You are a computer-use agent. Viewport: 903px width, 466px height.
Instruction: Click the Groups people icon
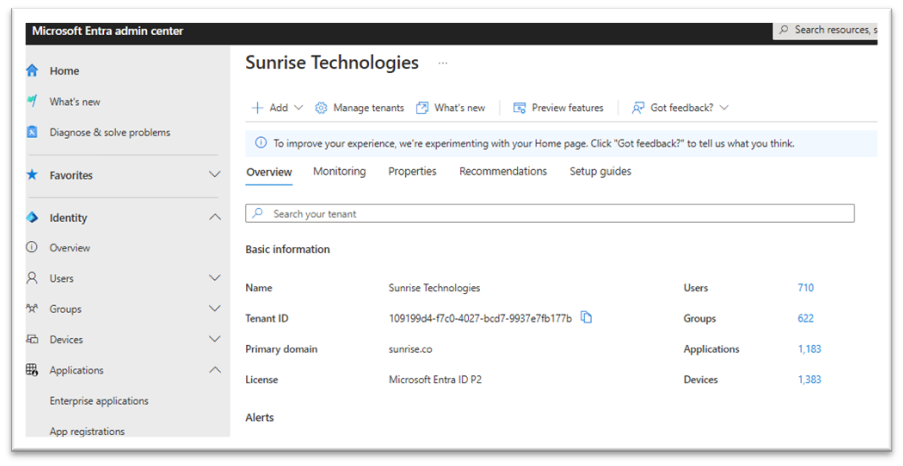[32, 308]
